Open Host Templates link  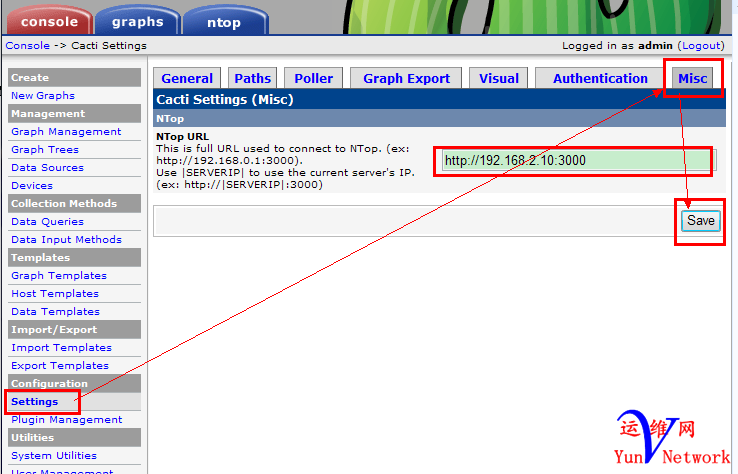pyautogui.click(x=55, y=294)
